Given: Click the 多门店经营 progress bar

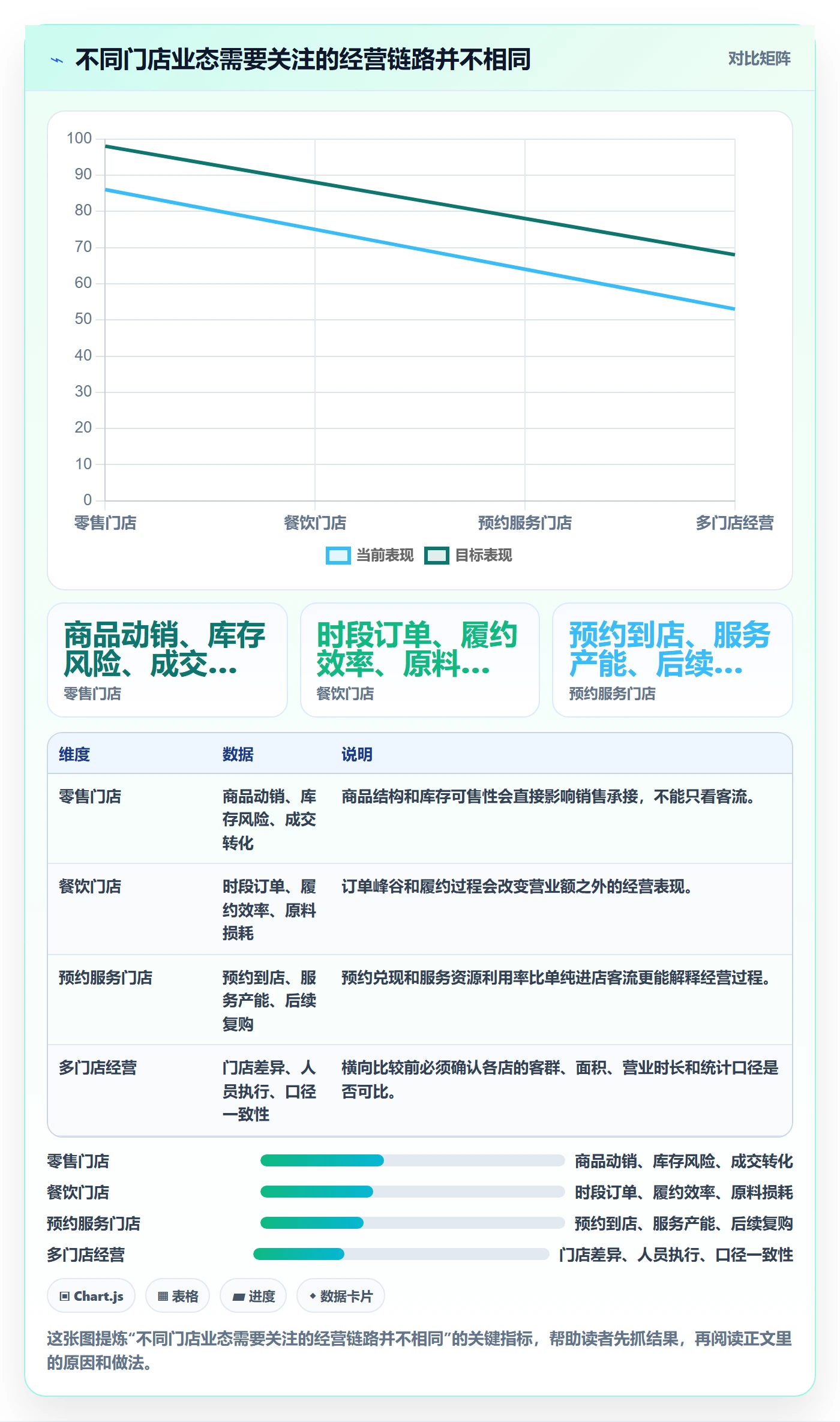Looking at the screenshot, I should click(401, 1254).
